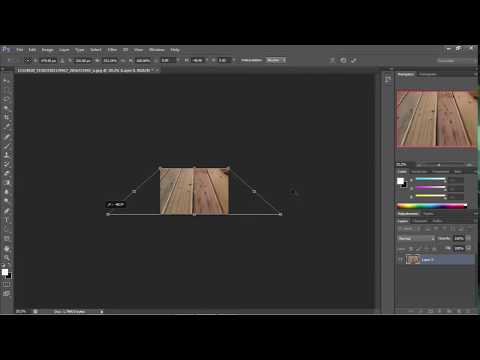Viewport: 480px width, 360px height.
Task: Open the layer filter Kind dropdown
Action: pos(407,229)
